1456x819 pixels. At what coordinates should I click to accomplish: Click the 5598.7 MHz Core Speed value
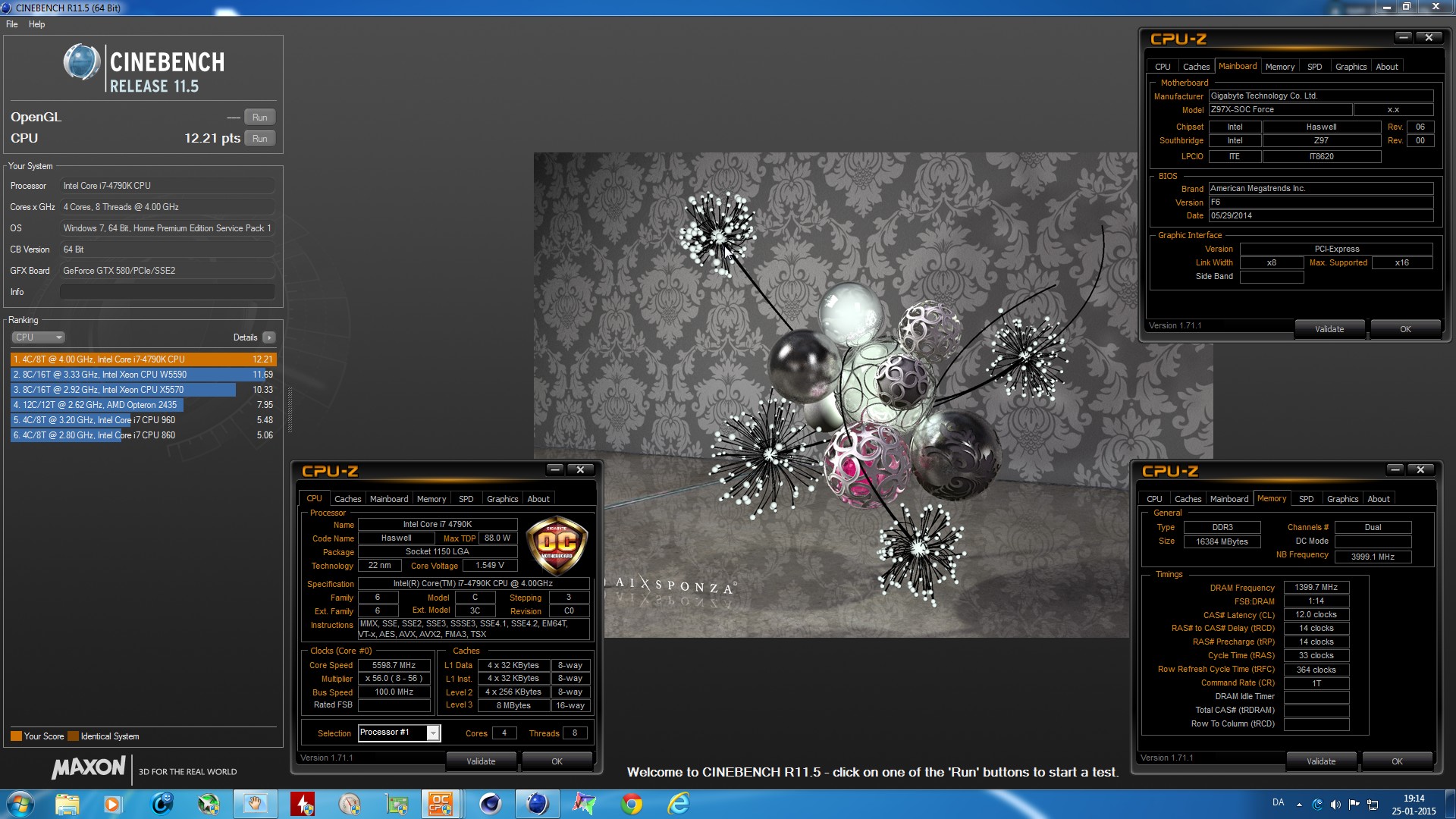click(x=394, y=665)
